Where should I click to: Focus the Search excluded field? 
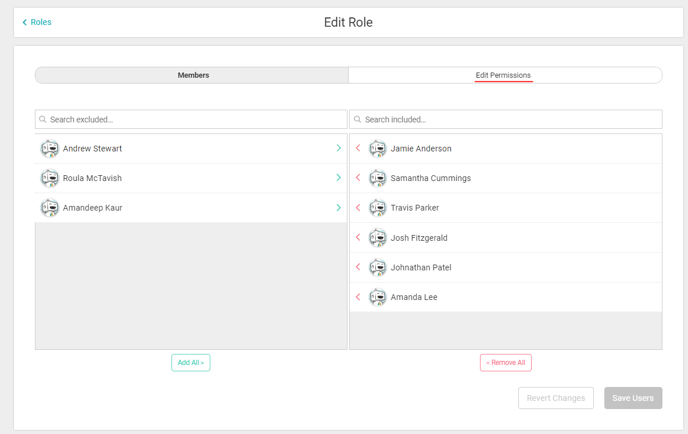coord(191,119)
